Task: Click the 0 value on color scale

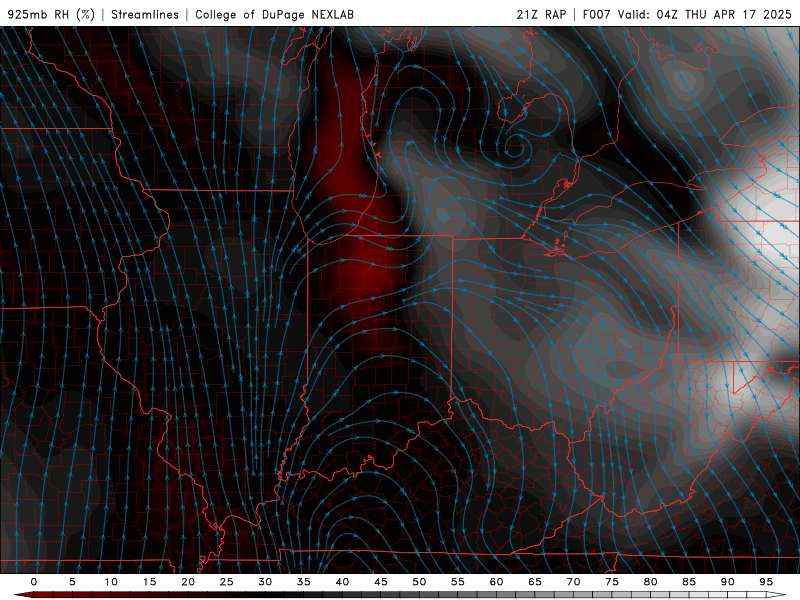Action: pos(34,582)
